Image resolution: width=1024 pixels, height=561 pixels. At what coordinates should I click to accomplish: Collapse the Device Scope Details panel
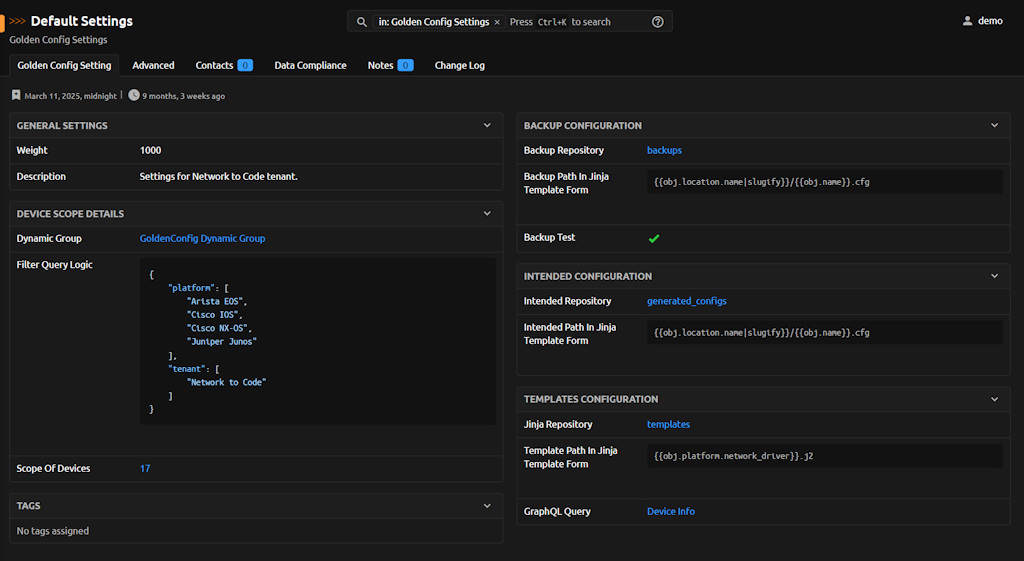(x=487, y=214)
